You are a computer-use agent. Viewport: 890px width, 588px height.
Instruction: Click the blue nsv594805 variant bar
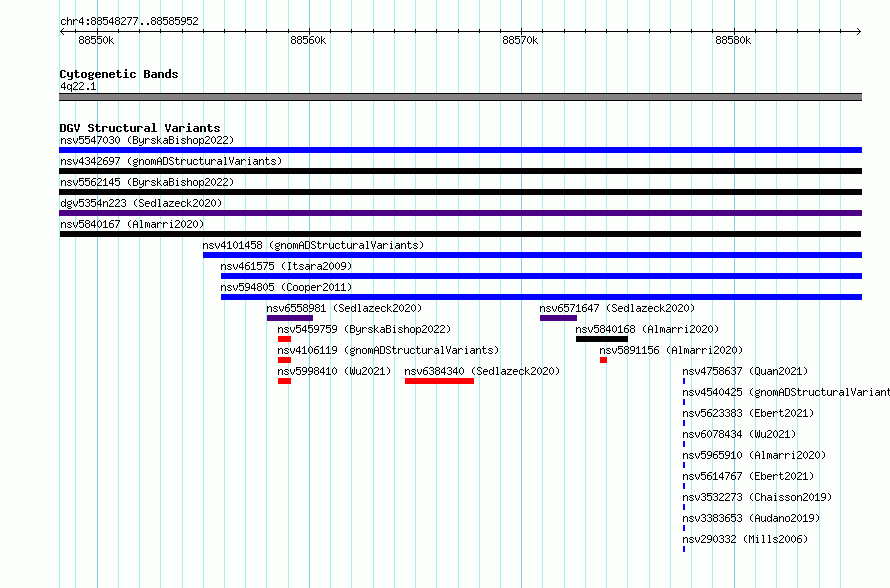[541, 297]
